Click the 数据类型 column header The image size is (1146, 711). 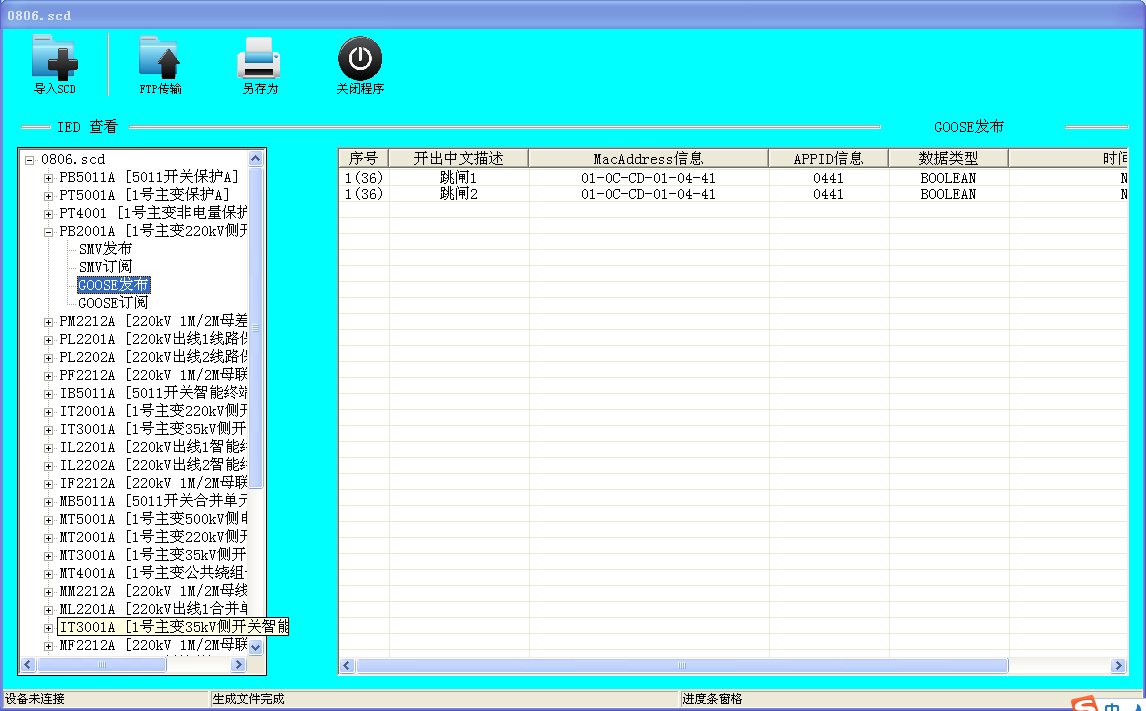948,159
